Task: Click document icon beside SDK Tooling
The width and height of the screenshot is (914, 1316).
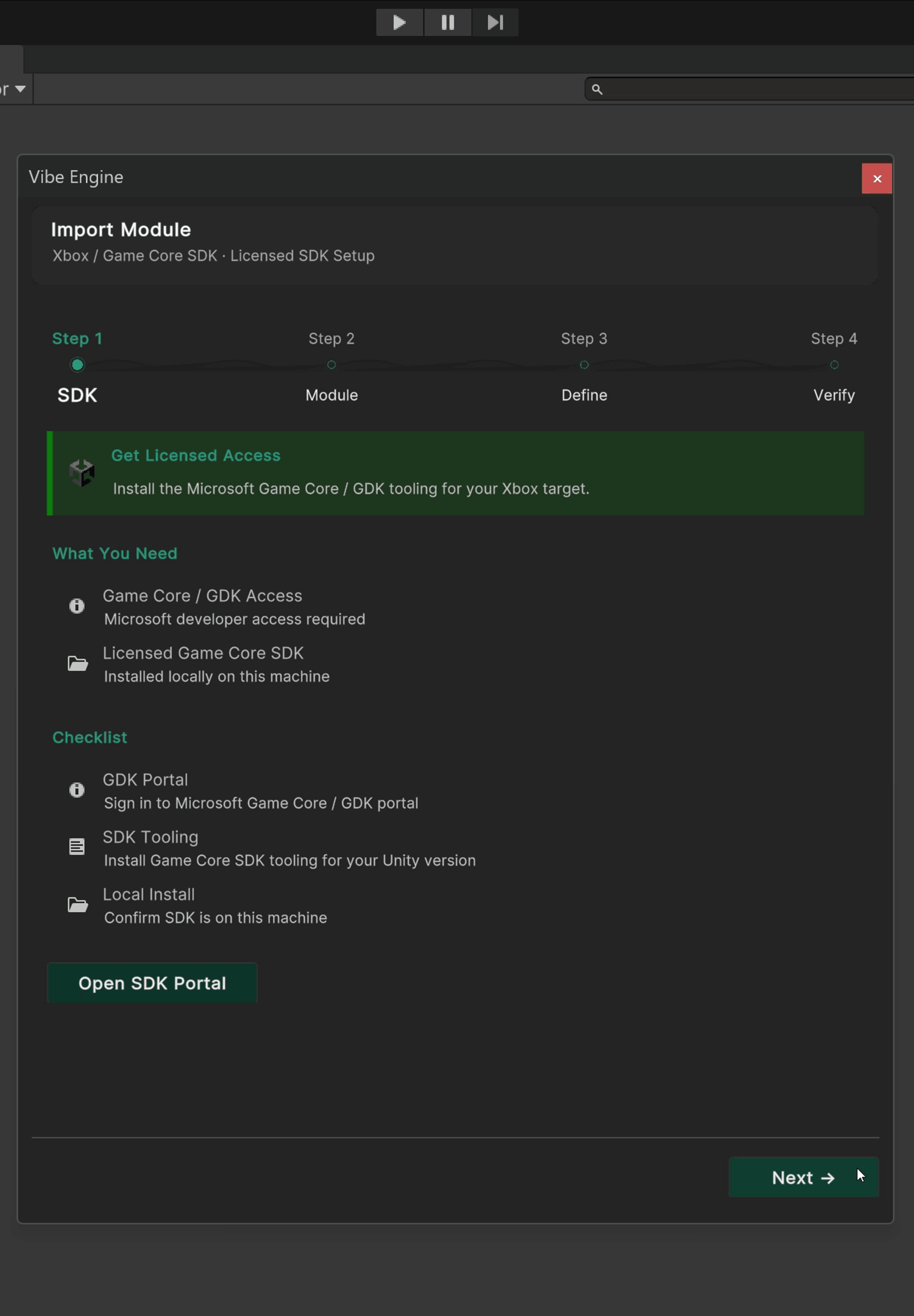Action: point(77,847)
